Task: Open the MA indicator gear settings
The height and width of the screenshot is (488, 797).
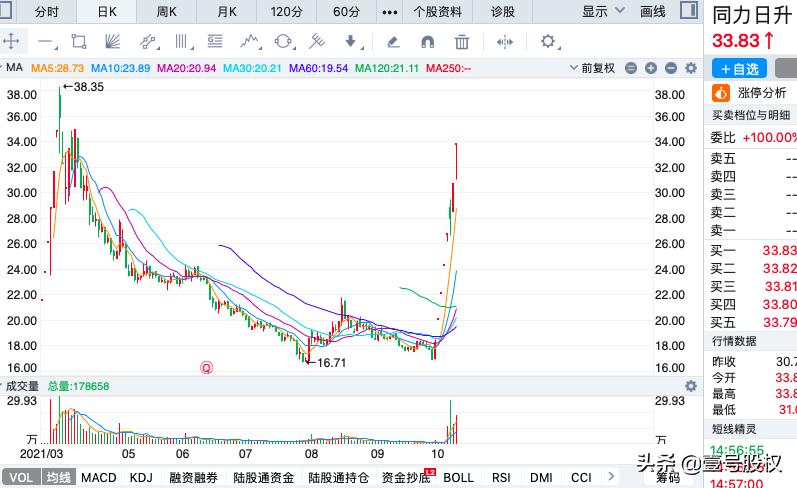Action: pos(690,68)
